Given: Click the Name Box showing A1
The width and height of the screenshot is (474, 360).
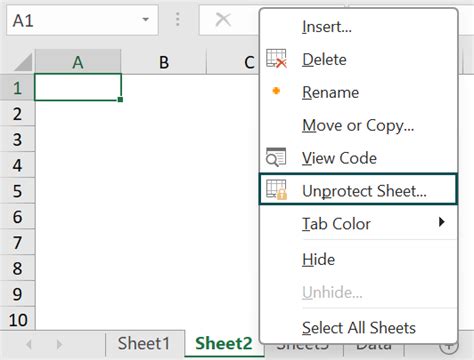Looking at the screenshot, I should (82, 20).
